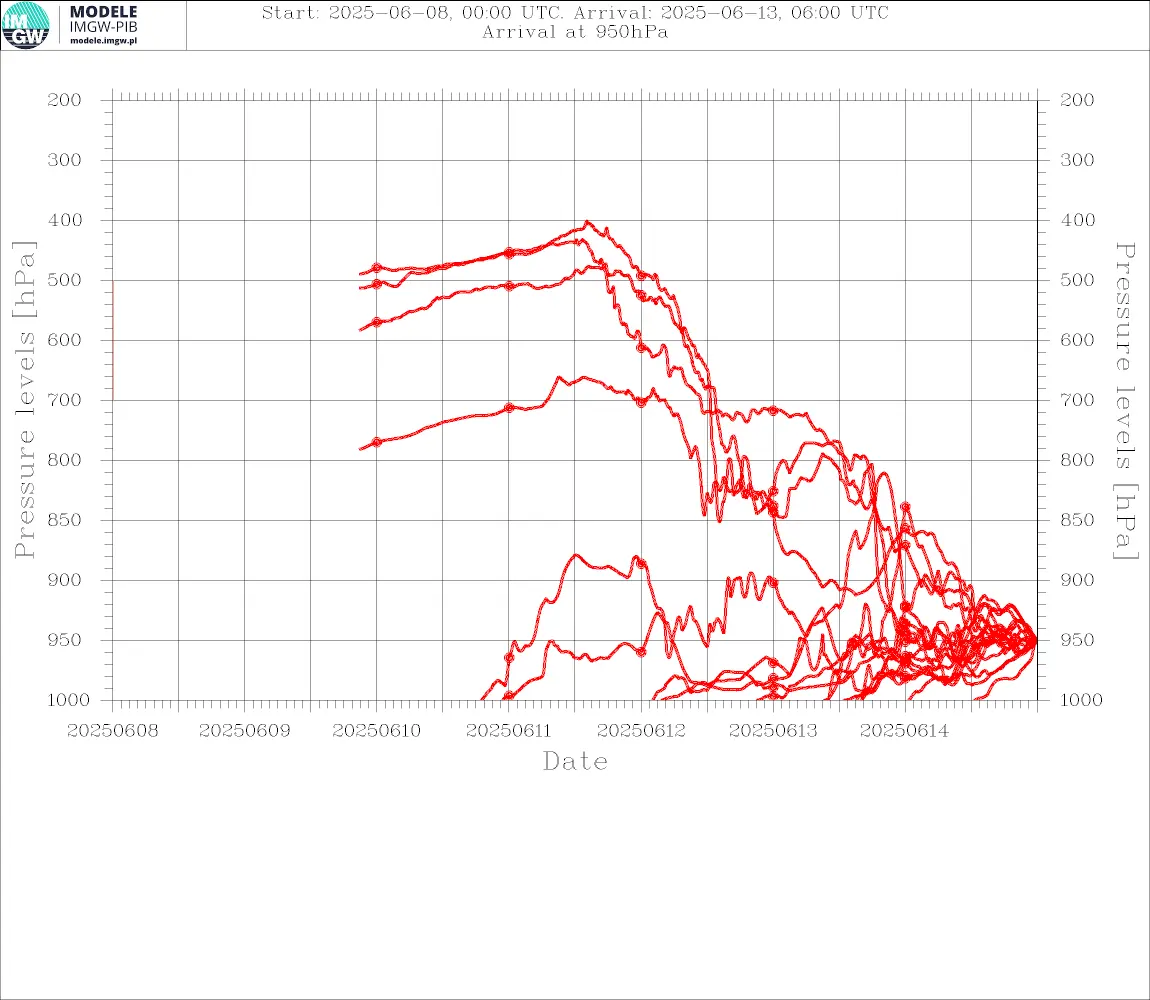Click the right axis 500 label
Image resolution: width=1150 pixels, height=1000 pixels.
[x=1077, y=280]
